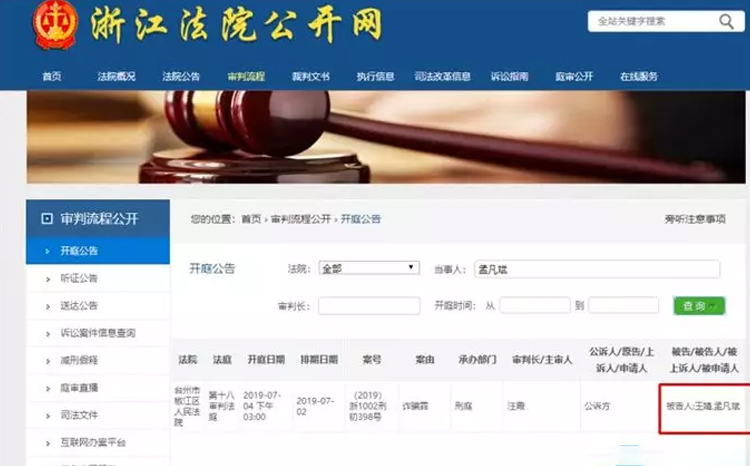Open 司法文件 in the sidebar
The image size is (750, 466).
click(98, 415)
